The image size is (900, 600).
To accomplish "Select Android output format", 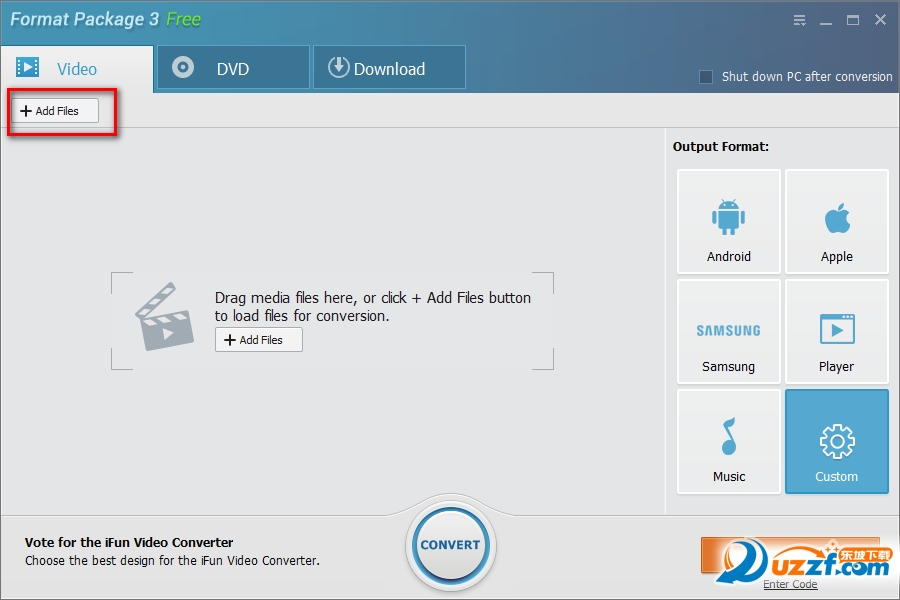I will point(728,221).
